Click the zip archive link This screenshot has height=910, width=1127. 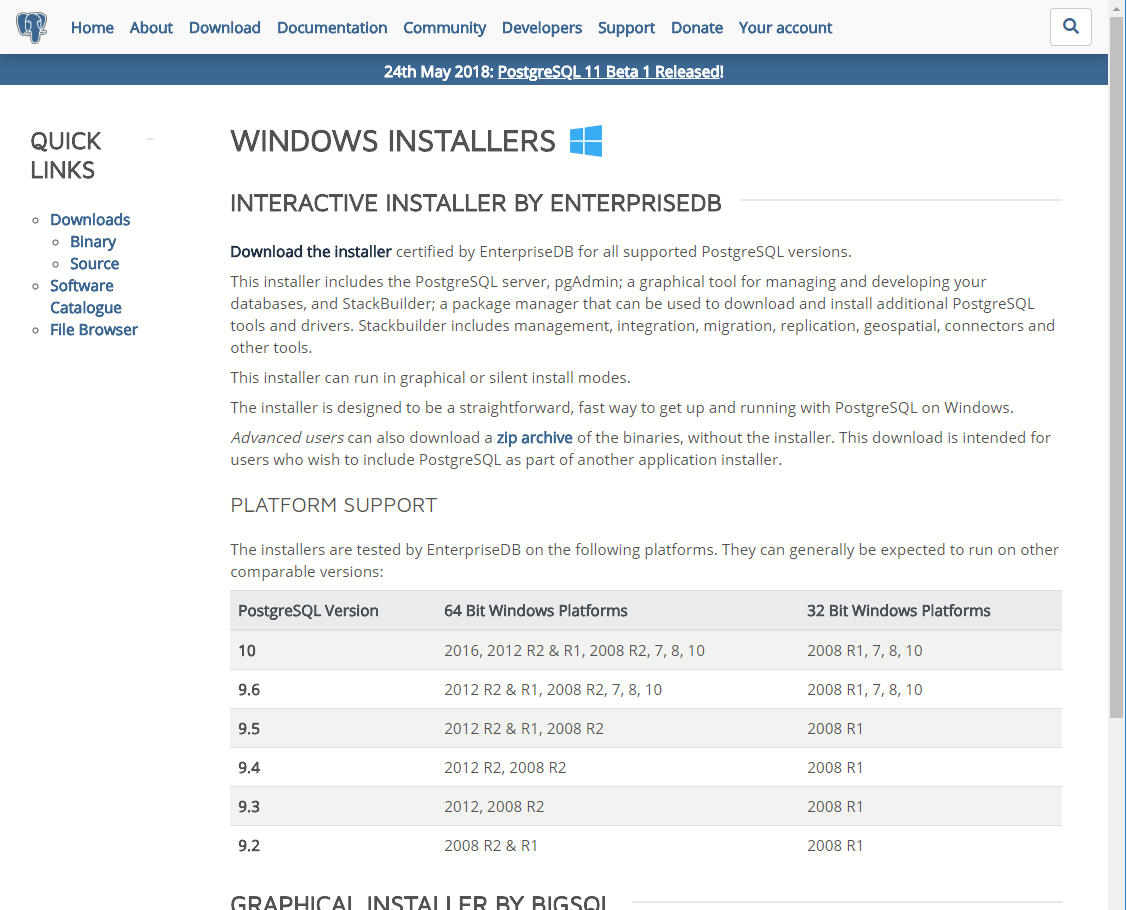(x=534, y=438)
